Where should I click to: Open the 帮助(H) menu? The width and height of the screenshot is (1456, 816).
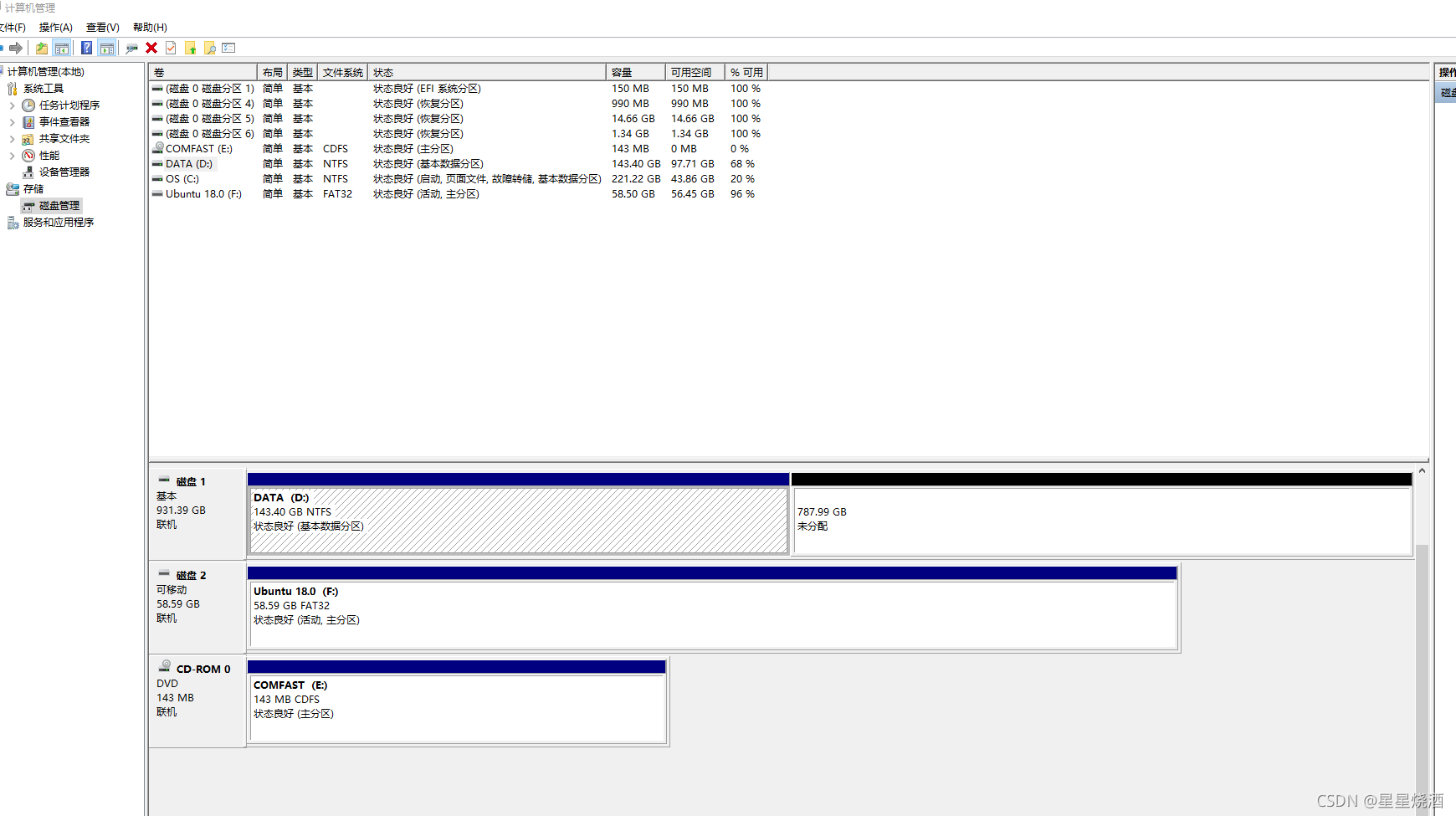[150, 28]
